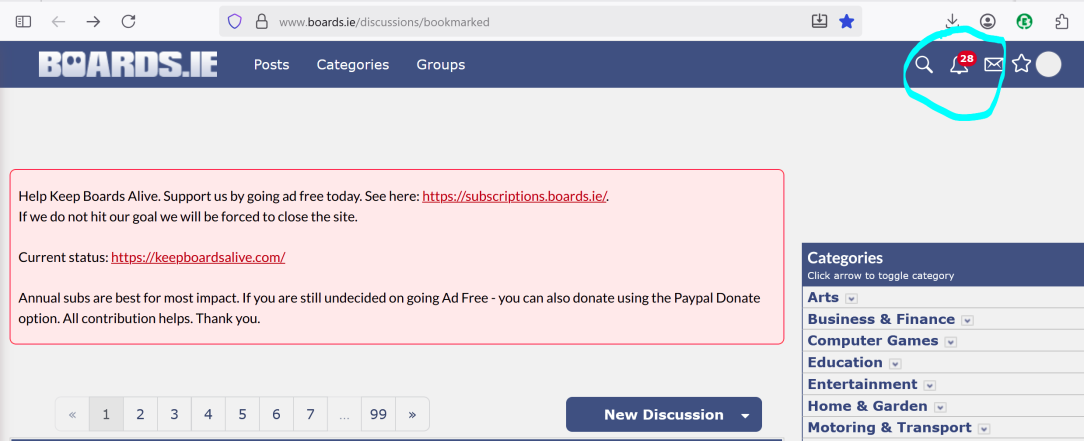The width and height of the screenshot is (1084, 441).
Task: Toggle the browser sidebar panel icon
Action: 24,21
